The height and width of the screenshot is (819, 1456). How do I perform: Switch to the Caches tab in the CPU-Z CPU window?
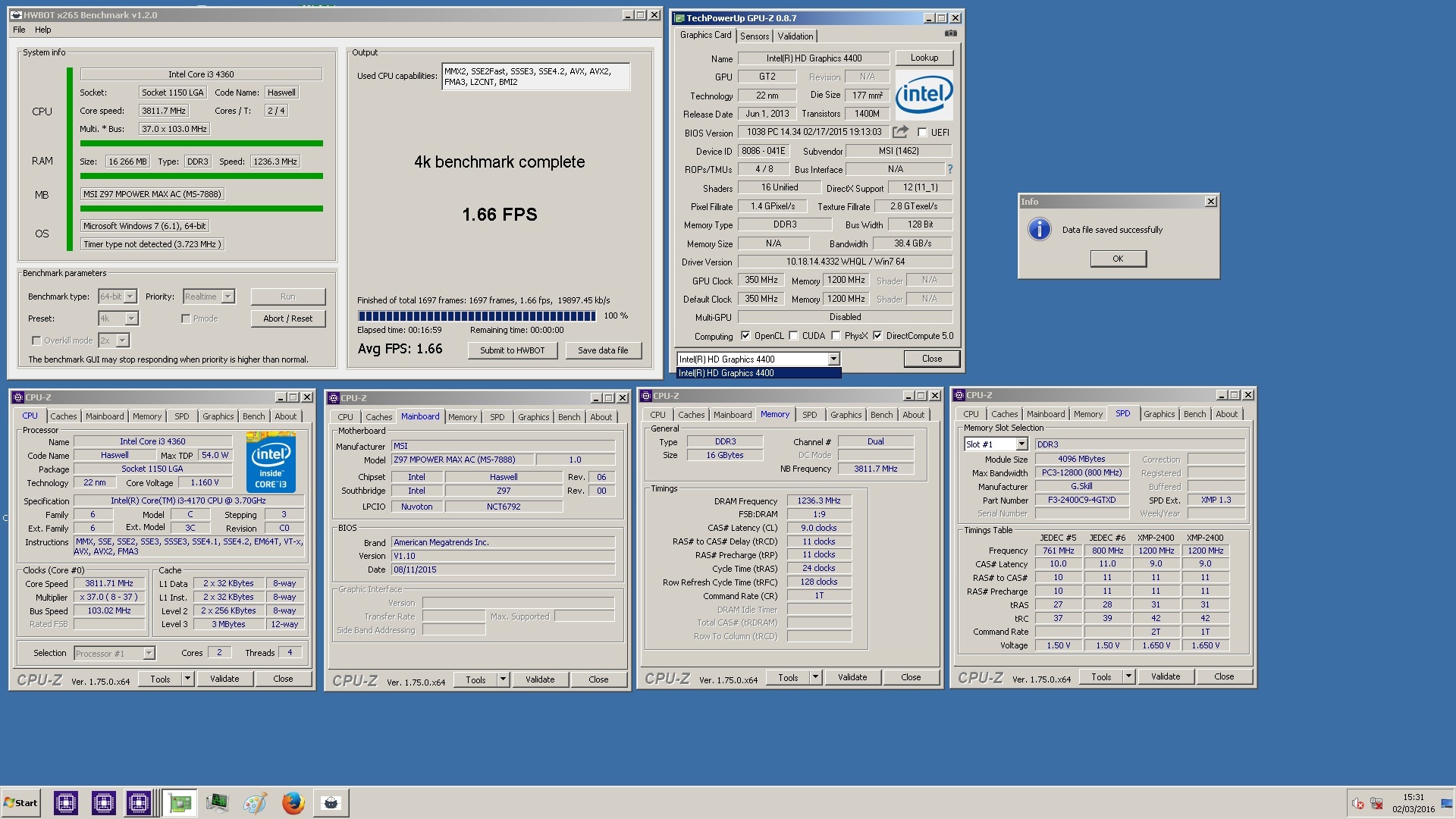click(x=64, y=416)
